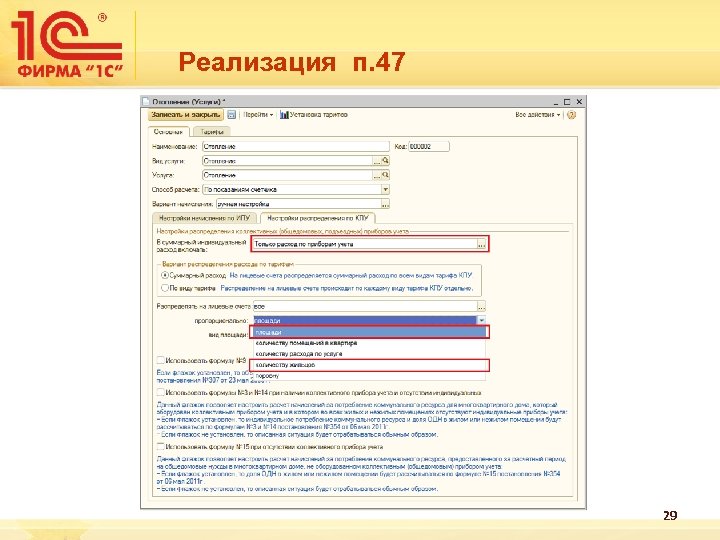Screen dimensions: 720x540
Task: Choose количеству помещений в квартире option
Action: tap(370, 343)
